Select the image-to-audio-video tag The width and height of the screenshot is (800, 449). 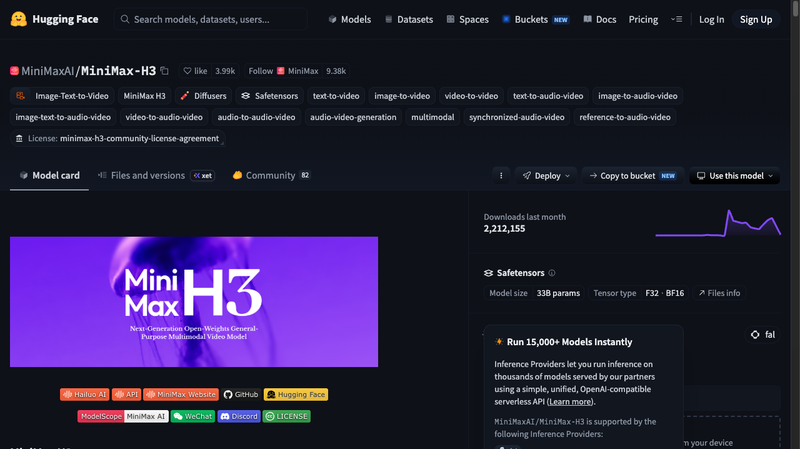pos(638,96)
